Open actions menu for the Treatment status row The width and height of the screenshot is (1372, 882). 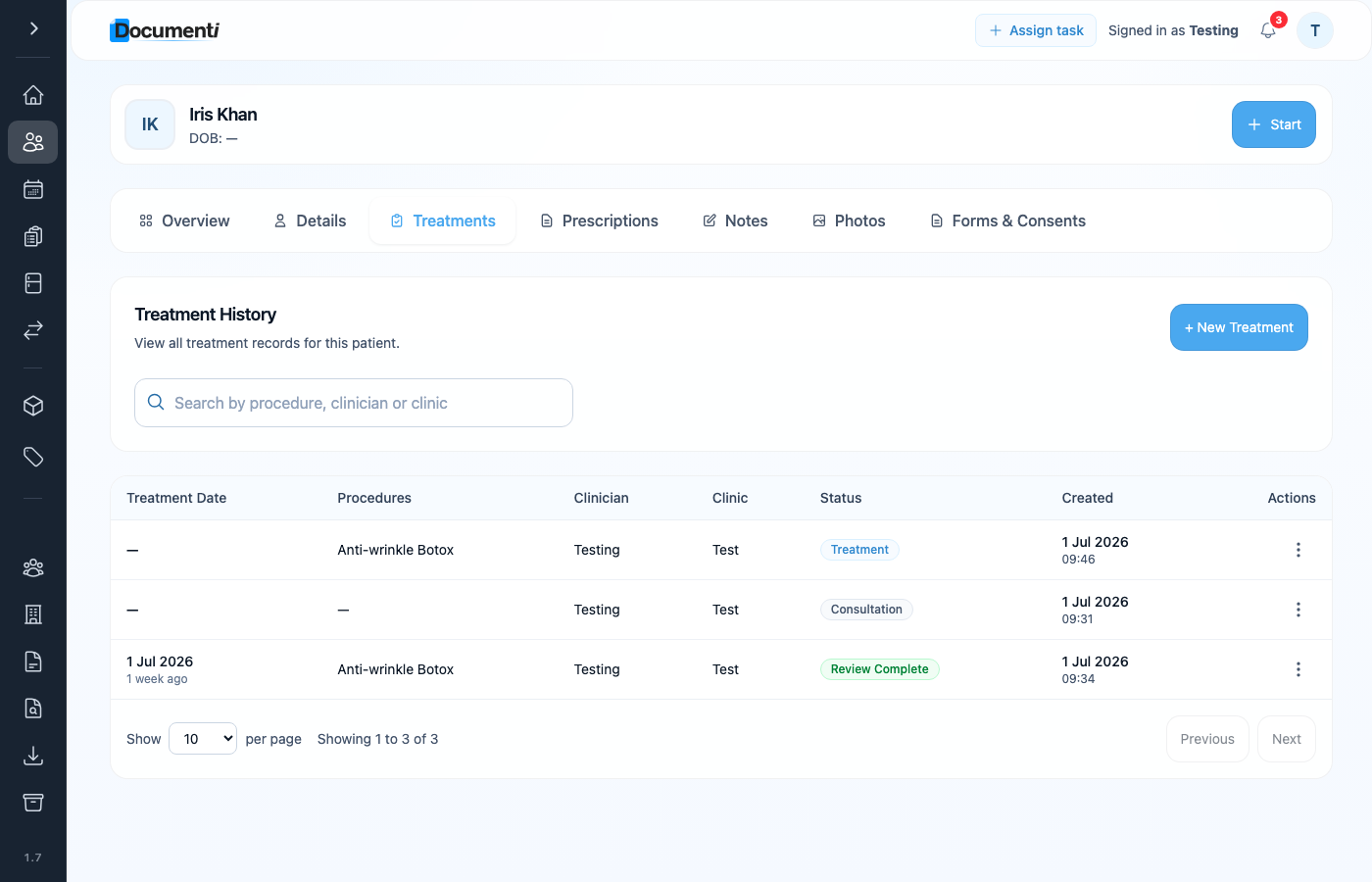point(1298,550)
